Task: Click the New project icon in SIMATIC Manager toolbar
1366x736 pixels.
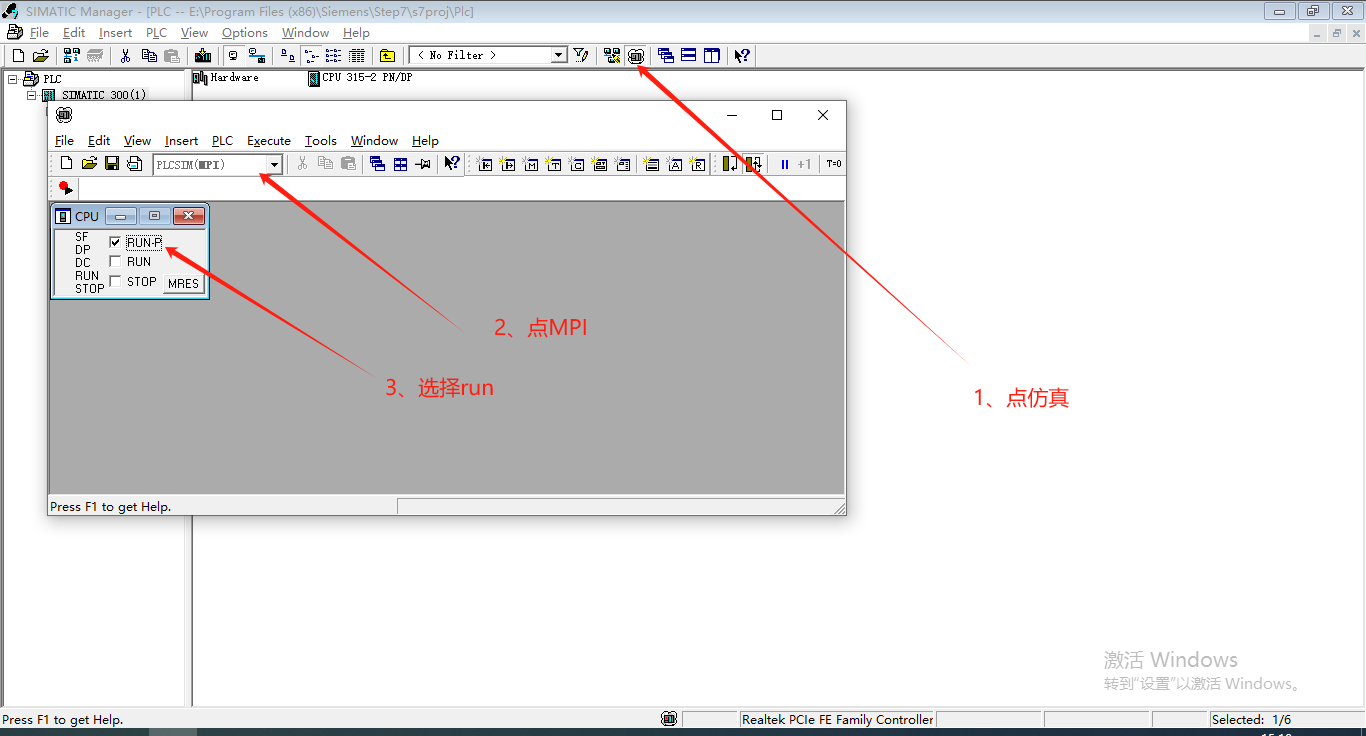Action: (18, 56)
